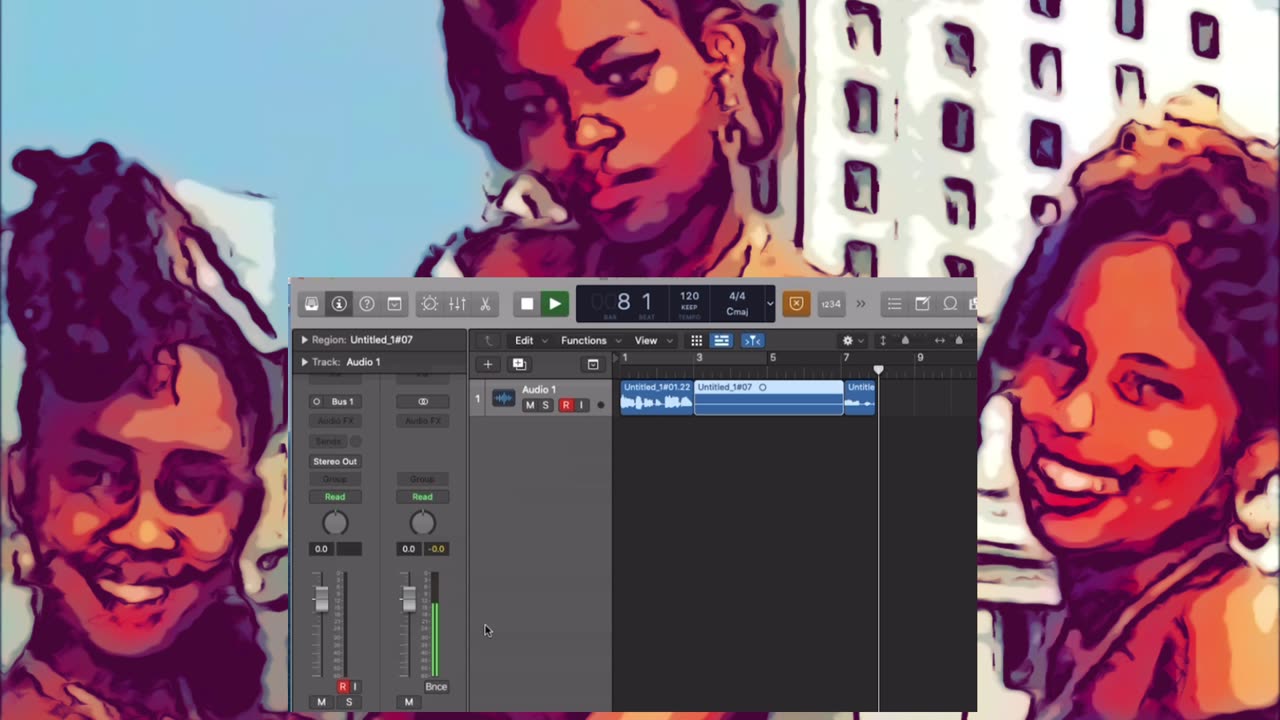
Task: Start playback with the green Play button
Action: [x=555, y=304]
